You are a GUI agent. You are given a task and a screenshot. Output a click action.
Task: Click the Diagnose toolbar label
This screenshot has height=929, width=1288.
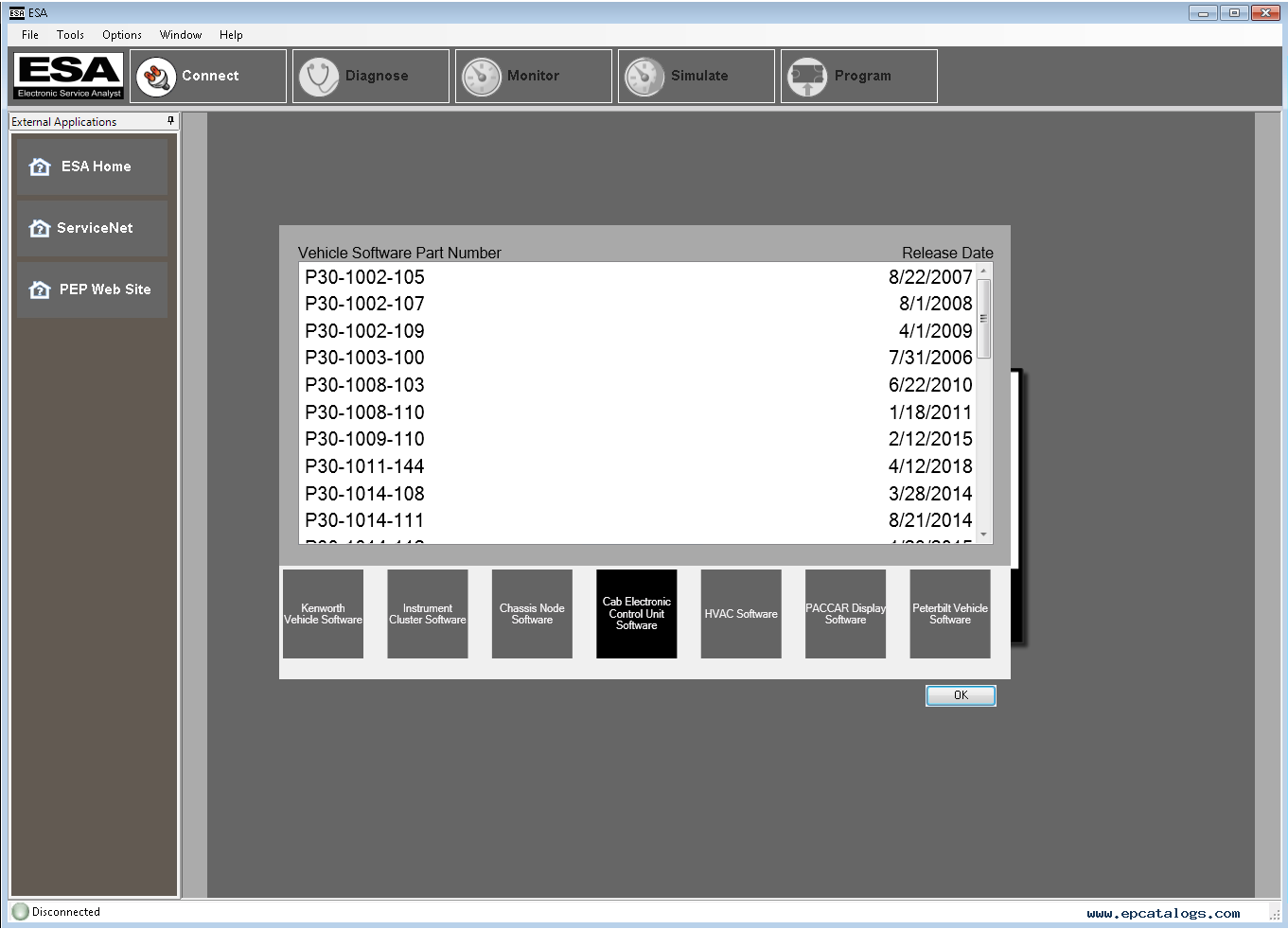[377, 76]
